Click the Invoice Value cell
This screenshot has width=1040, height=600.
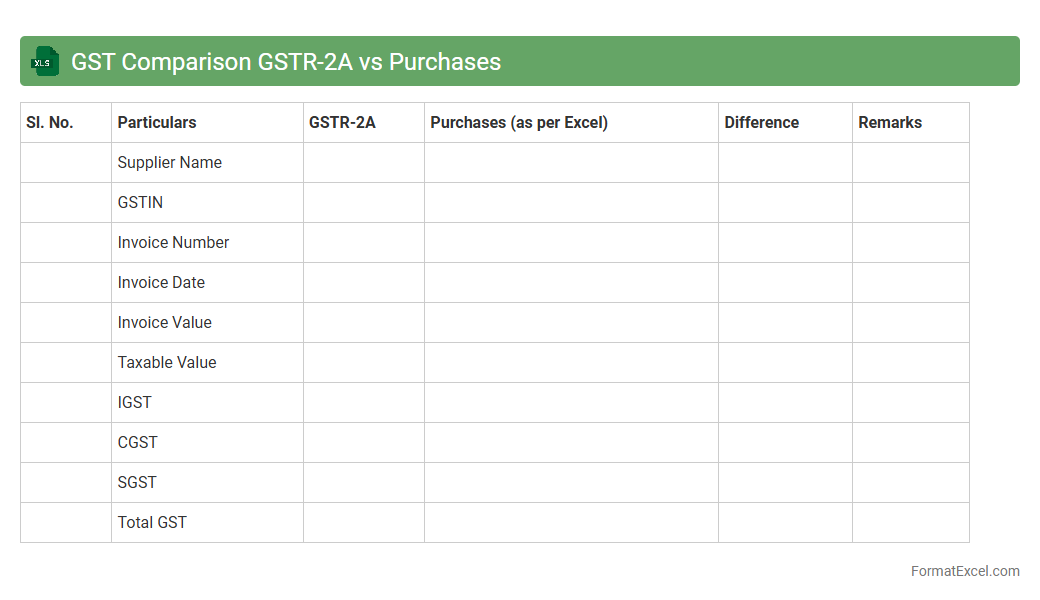click(165, 322)
